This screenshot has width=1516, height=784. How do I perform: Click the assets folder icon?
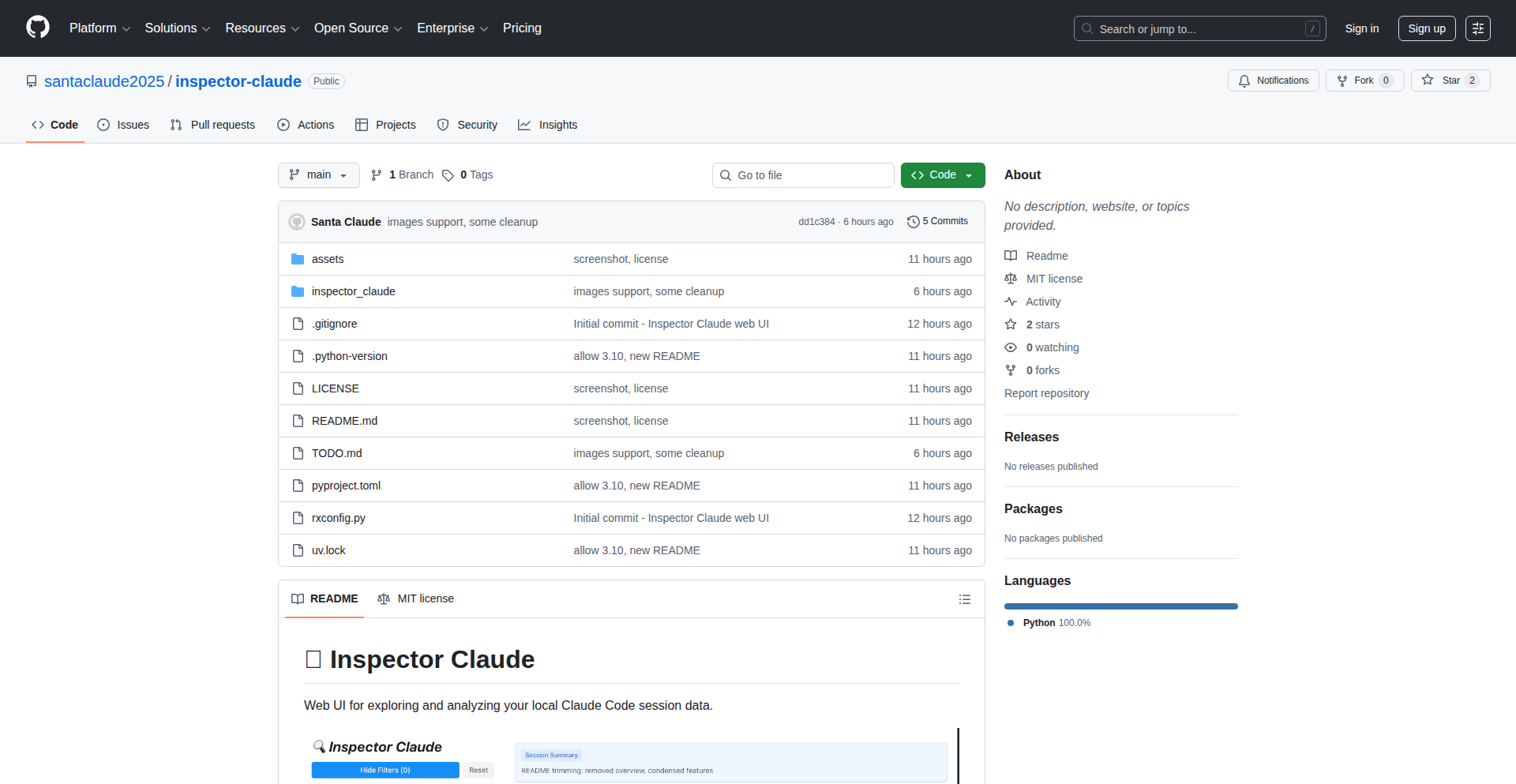298,259
